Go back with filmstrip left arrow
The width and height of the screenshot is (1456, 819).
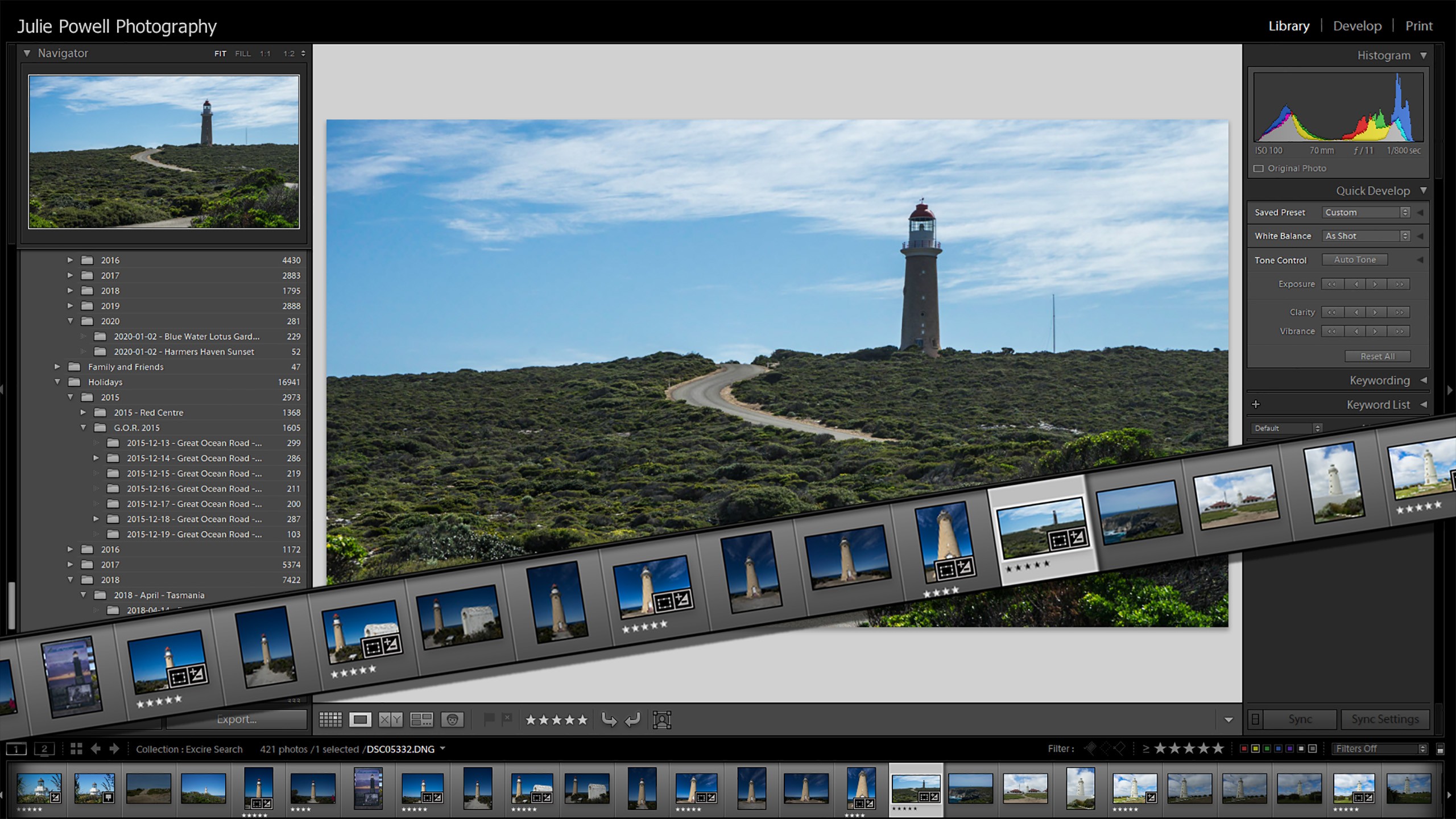(96, 749)
